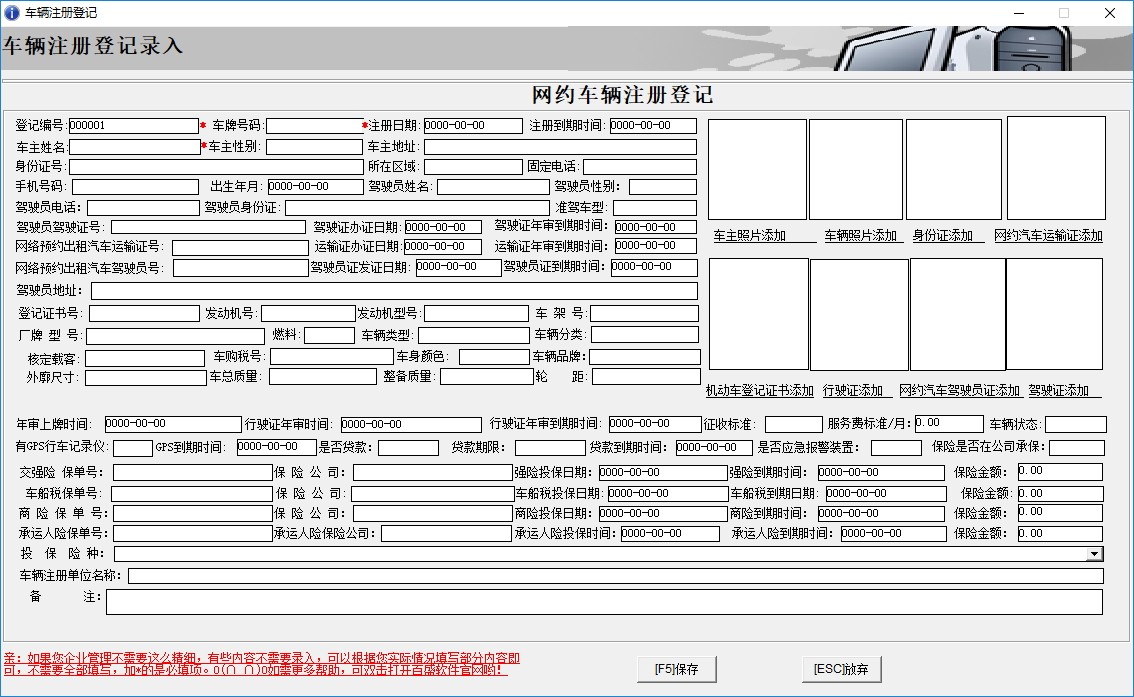Focus the 网络预约出租汽车运输证号 input field
This screenshot has height=697, width=1134.
tap(240, 247)
